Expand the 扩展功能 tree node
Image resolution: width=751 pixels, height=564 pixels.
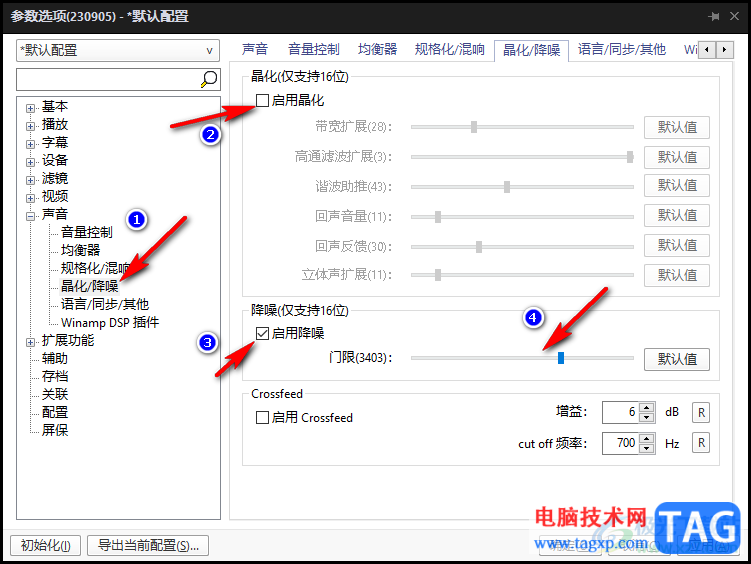pyautogui.click(x=31, y=342)
